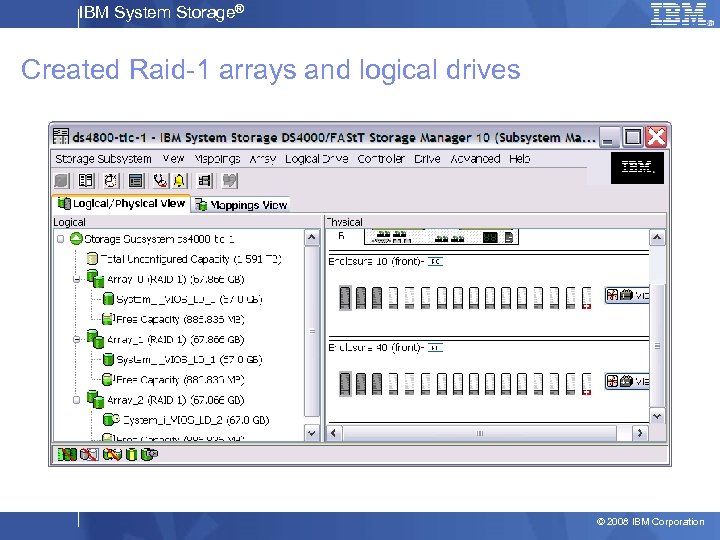
Task: Switch to the Mappings View tab
Action: [x=242, y=205]
